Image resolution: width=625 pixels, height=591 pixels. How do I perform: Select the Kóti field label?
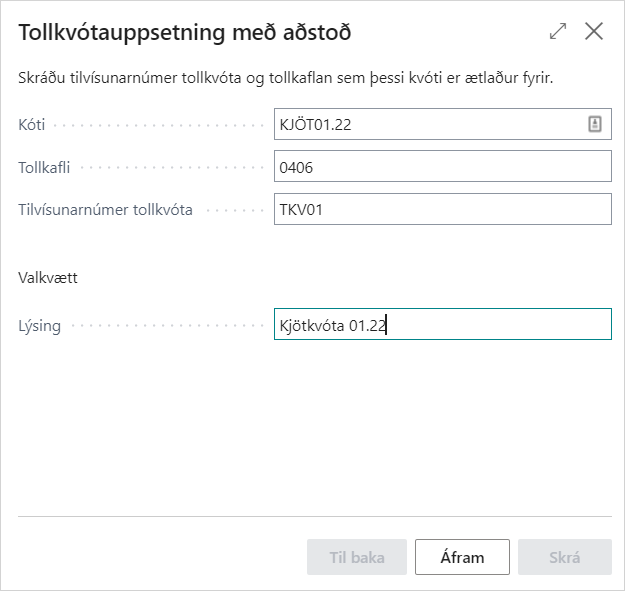pyautogui.click(x=32, y=125)
